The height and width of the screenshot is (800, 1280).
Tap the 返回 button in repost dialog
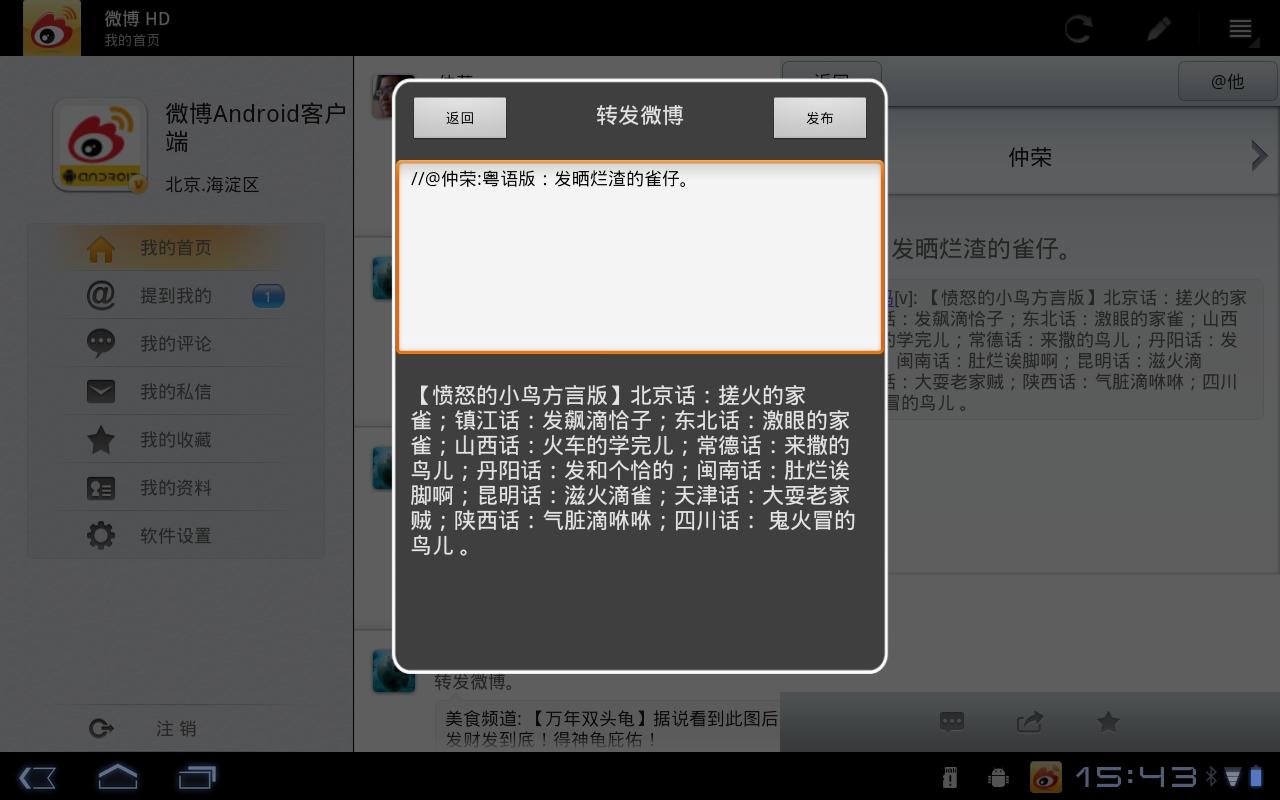click(460, 117)
